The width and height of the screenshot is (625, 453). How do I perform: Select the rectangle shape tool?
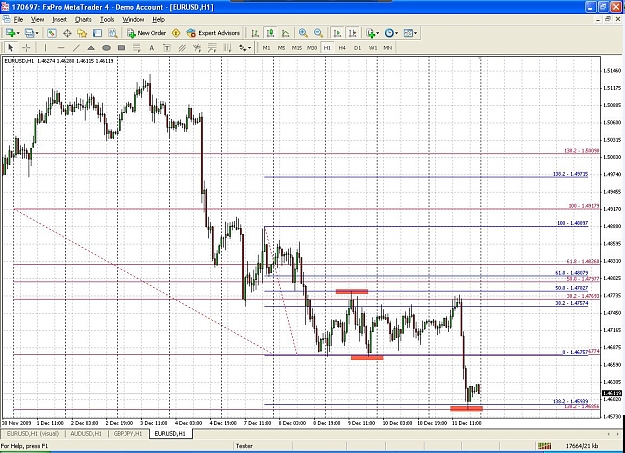(121, 48)
